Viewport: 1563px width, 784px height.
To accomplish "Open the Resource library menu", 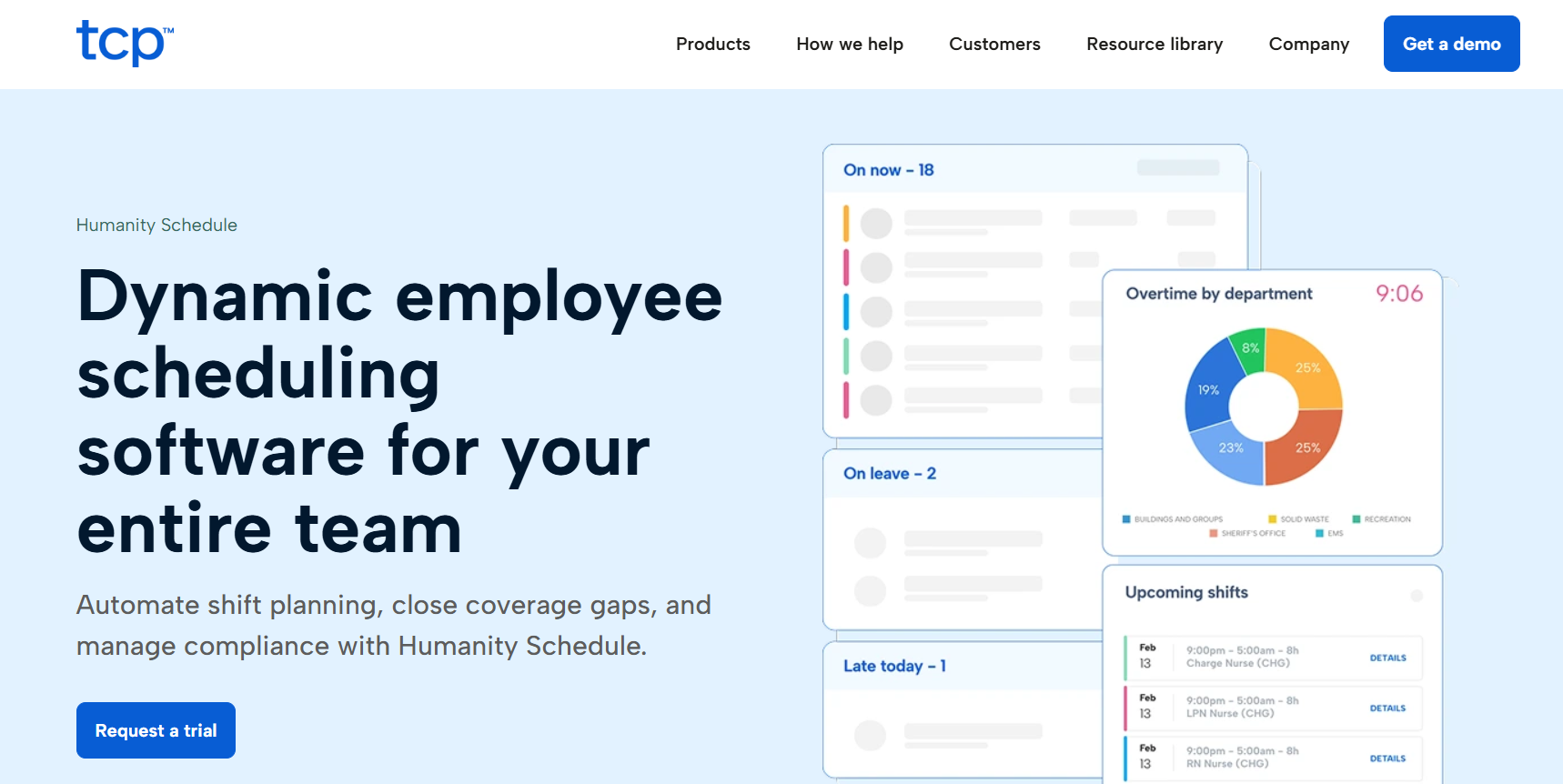I will click(x=1155, y=44).
